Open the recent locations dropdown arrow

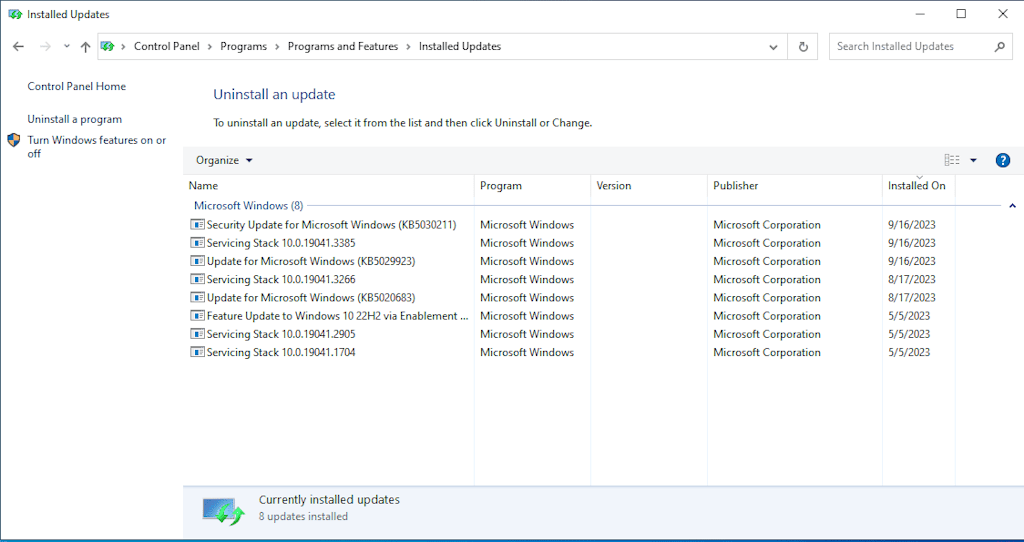(67, 46)
